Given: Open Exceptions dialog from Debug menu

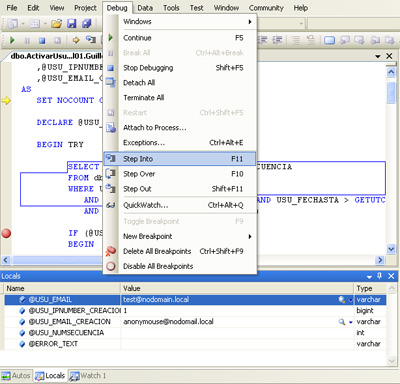Looking at the screenshot, I should point(180,143).
